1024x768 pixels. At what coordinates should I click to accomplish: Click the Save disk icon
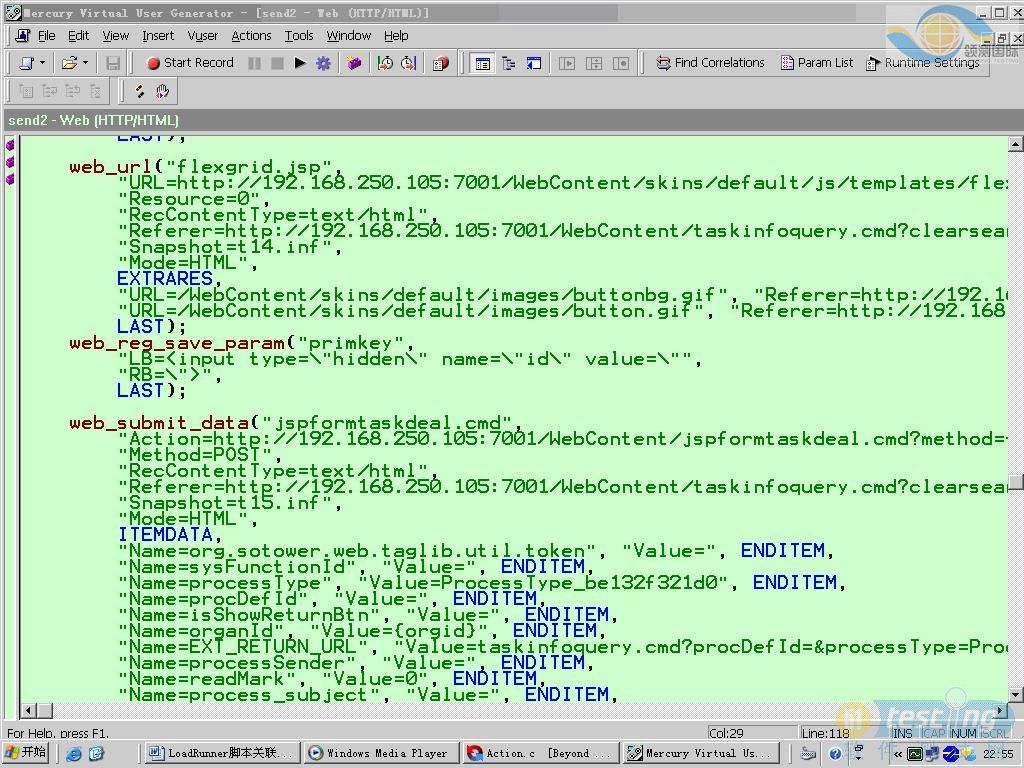(x=113, y=63)
